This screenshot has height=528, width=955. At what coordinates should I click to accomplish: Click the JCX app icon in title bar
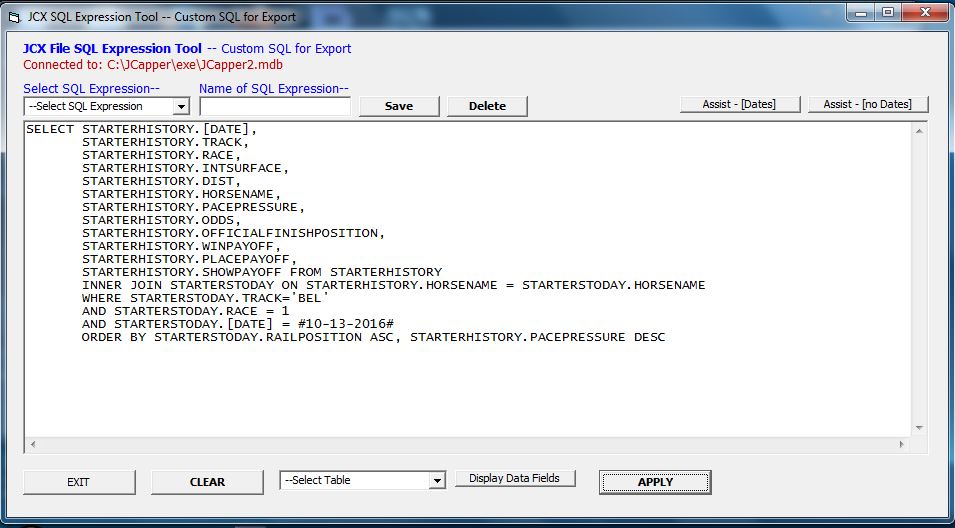click(x=13, y=16)
